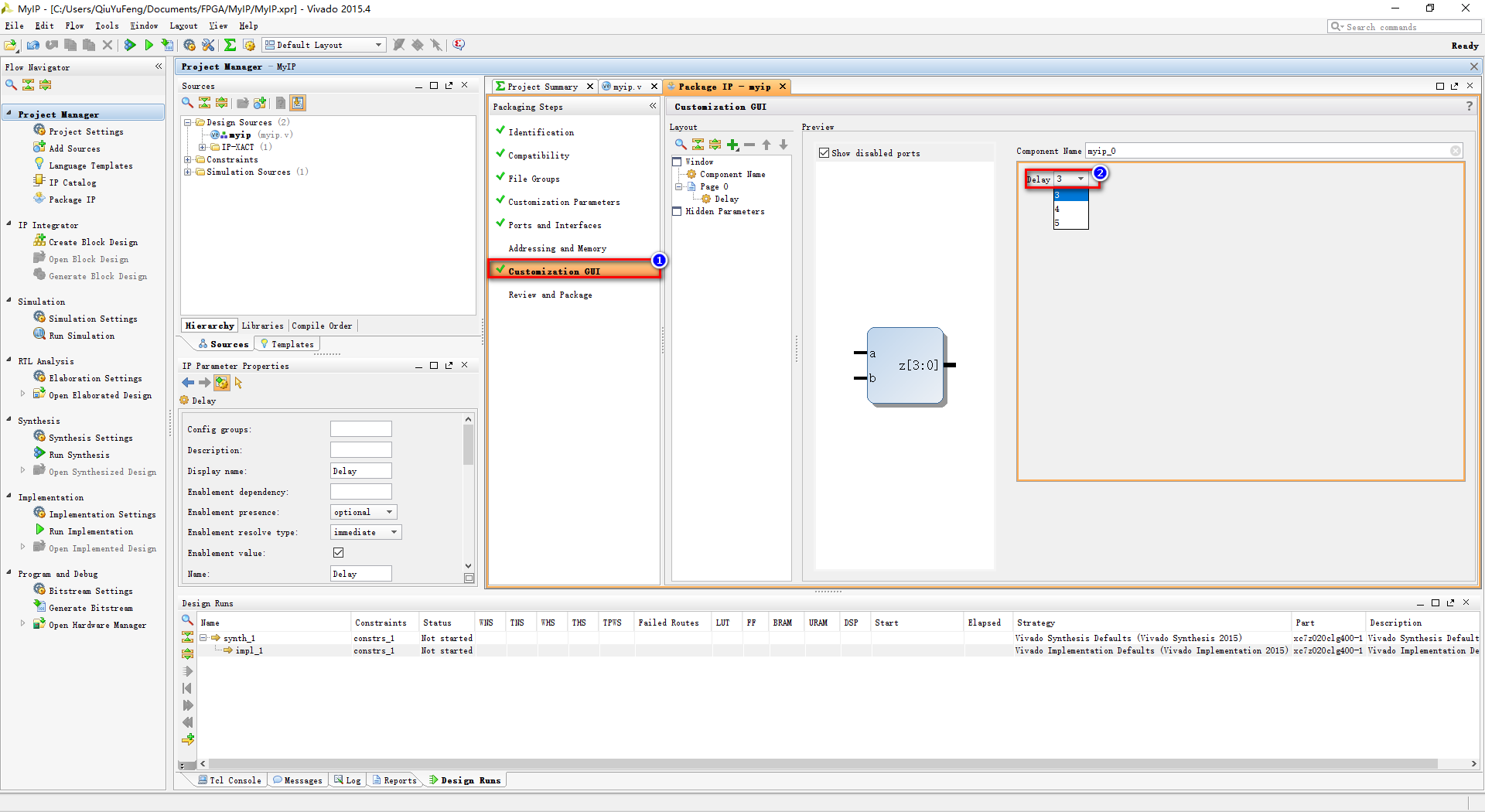1485x812 pixels.
Task: Click Run Synthesis icon in main toolbar
Action: point(130,45)
